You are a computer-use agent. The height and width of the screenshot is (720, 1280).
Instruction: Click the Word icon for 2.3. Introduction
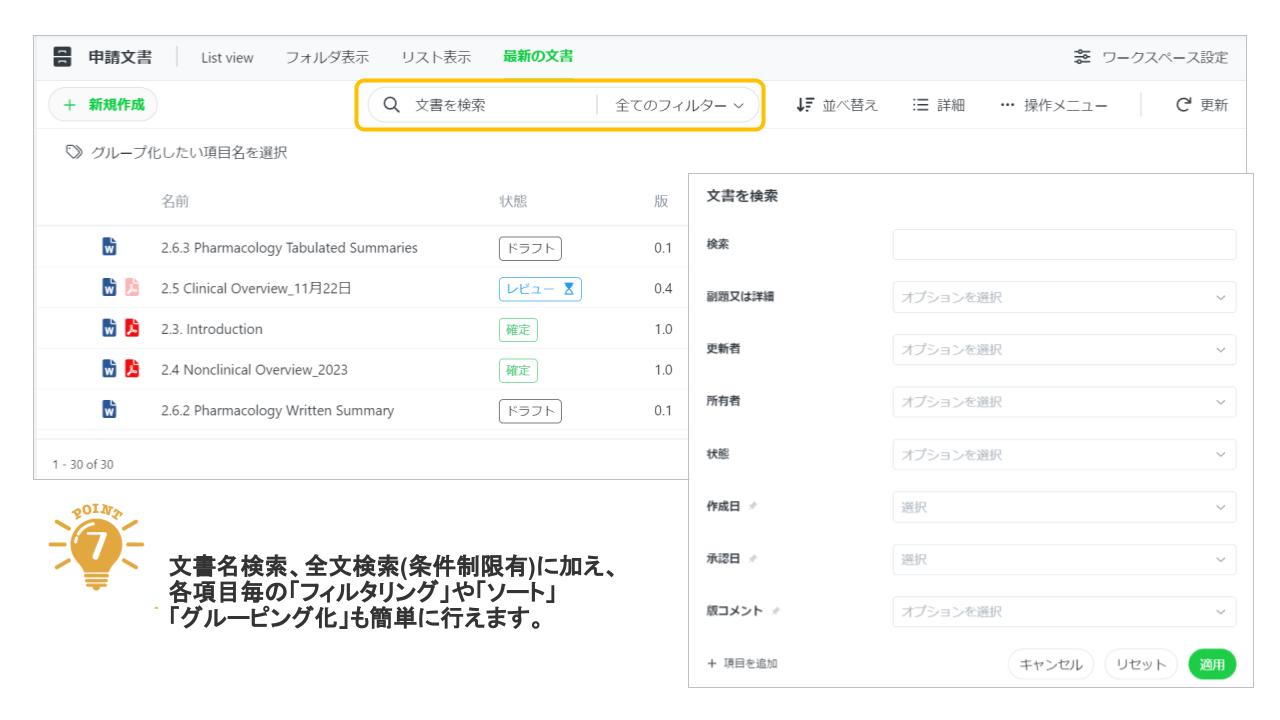[x=110, y=329]
